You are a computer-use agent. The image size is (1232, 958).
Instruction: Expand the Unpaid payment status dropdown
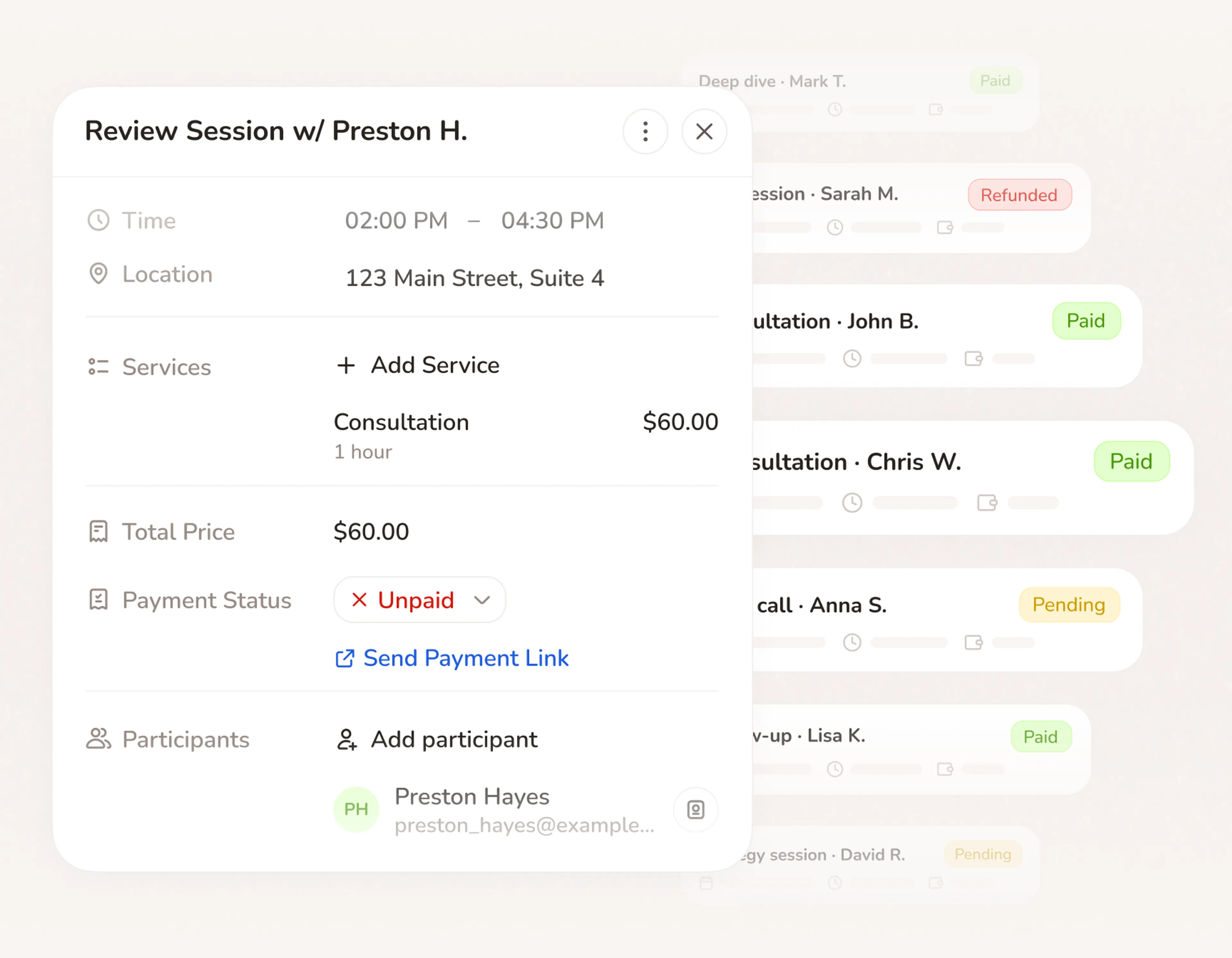(420, 599)
